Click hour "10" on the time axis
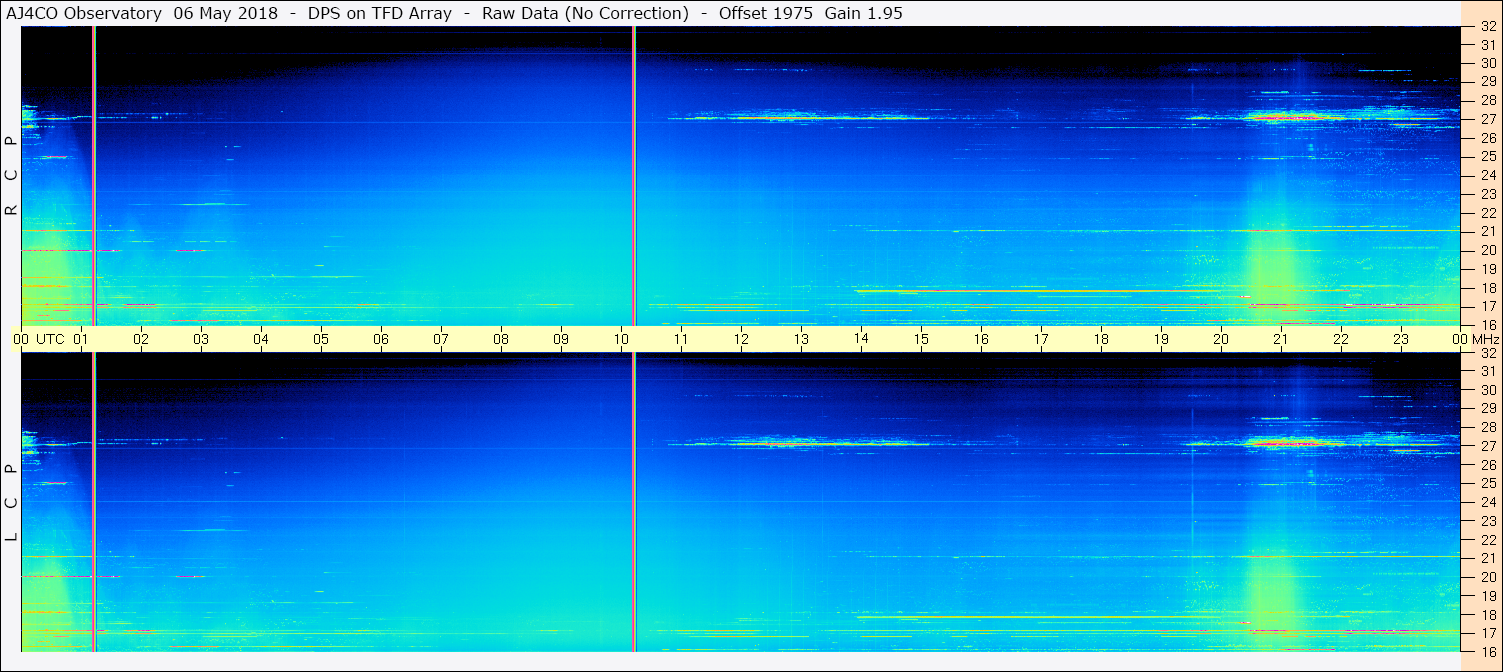 coord(621,339)
